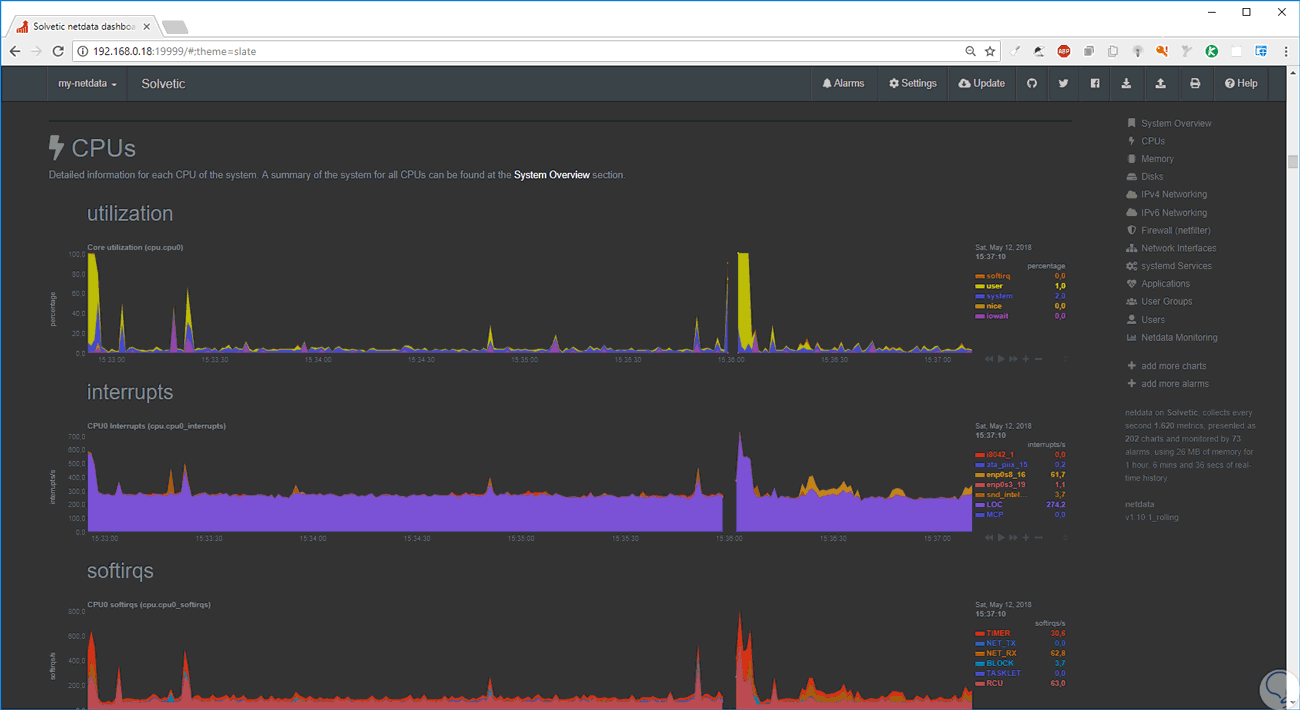
Task: Expand the Memory section in sidebar
Action: click(1157, 159)
